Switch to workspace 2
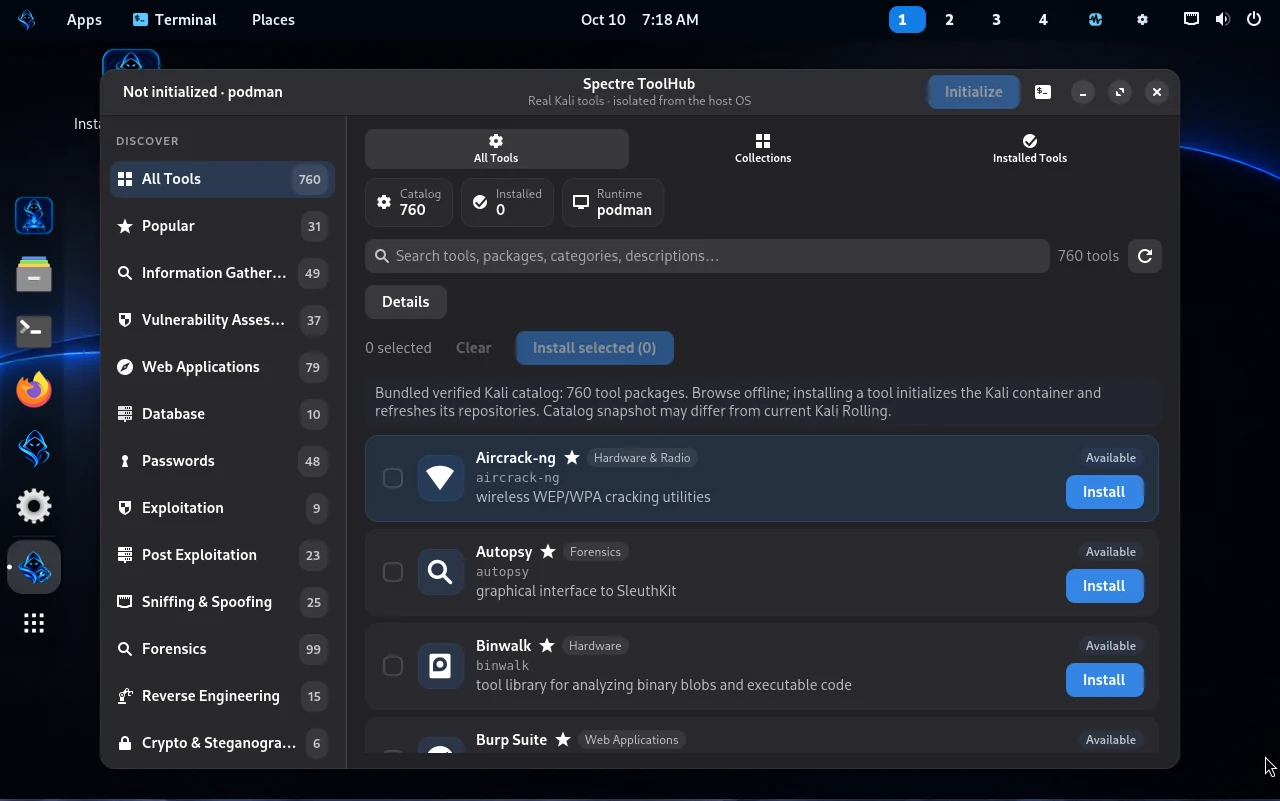This screenshot has height=801, width=1280. tap(949, 19)
